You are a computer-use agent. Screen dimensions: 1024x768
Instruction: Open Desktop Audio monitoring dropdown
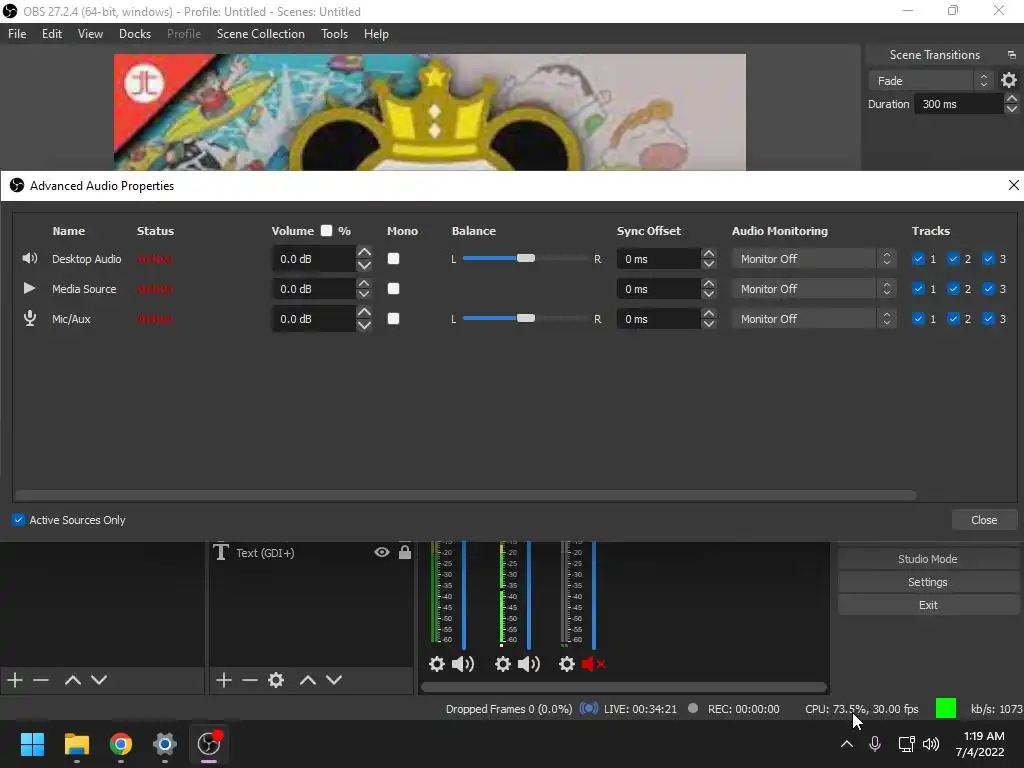coord(813,259)
